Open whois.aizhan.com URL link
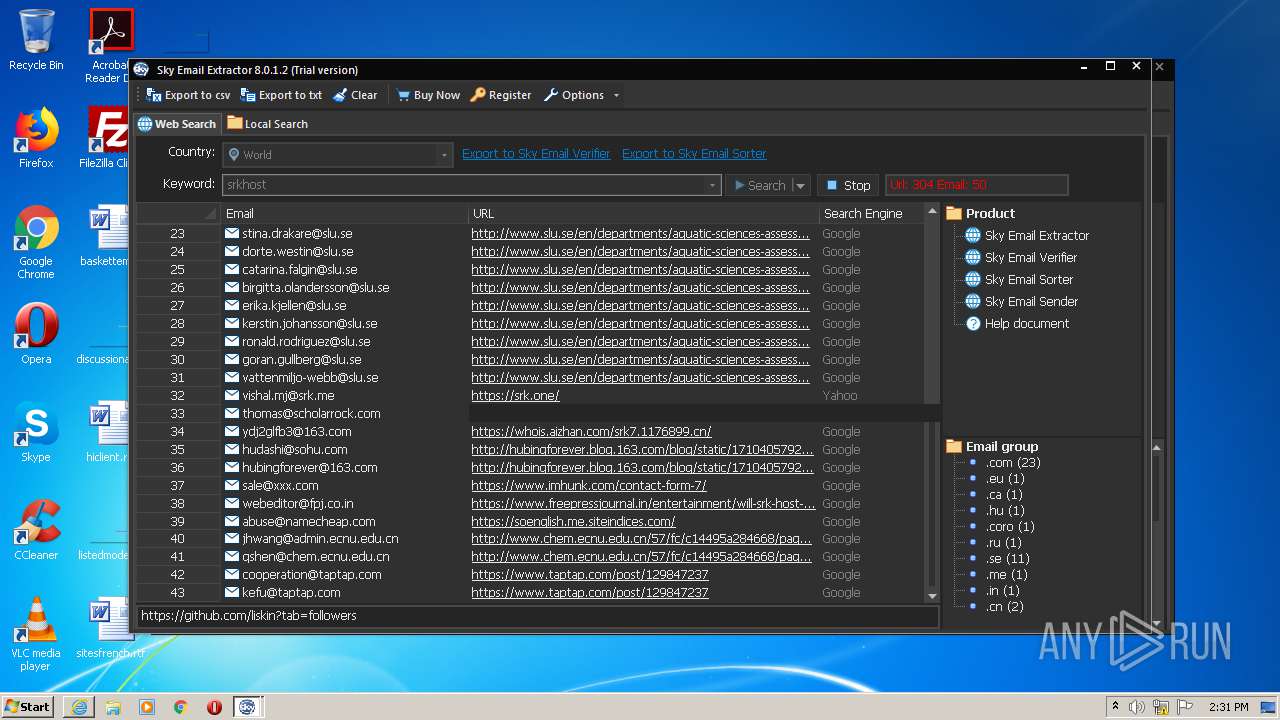Image resolution: width=1280 pixels, height=720 pixels. [591, 432]
